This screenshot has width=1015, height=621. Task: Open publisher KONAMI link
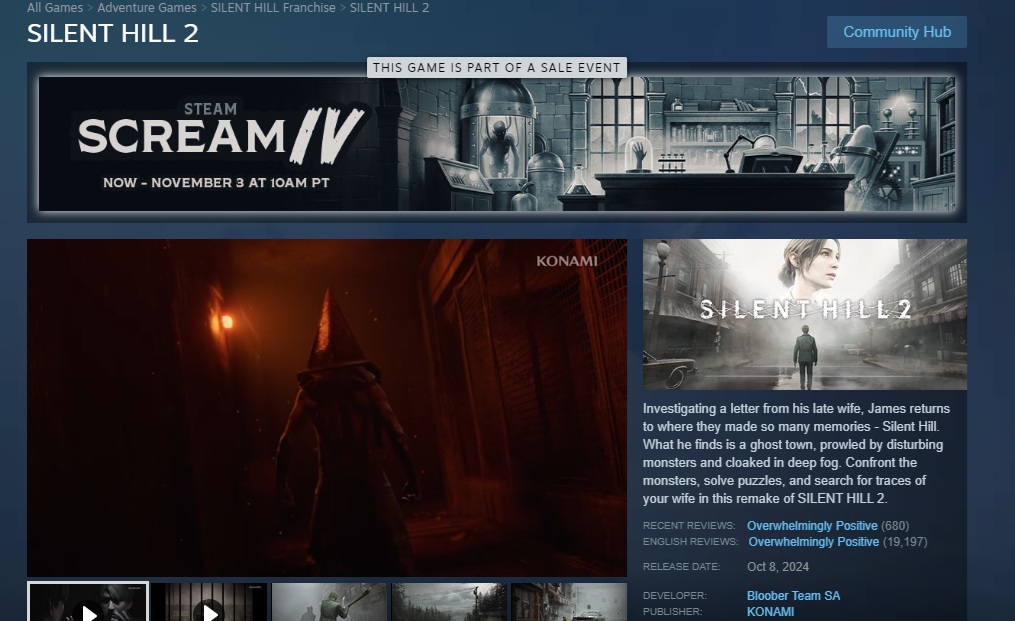pyautogui.click(x=770, y=612)
